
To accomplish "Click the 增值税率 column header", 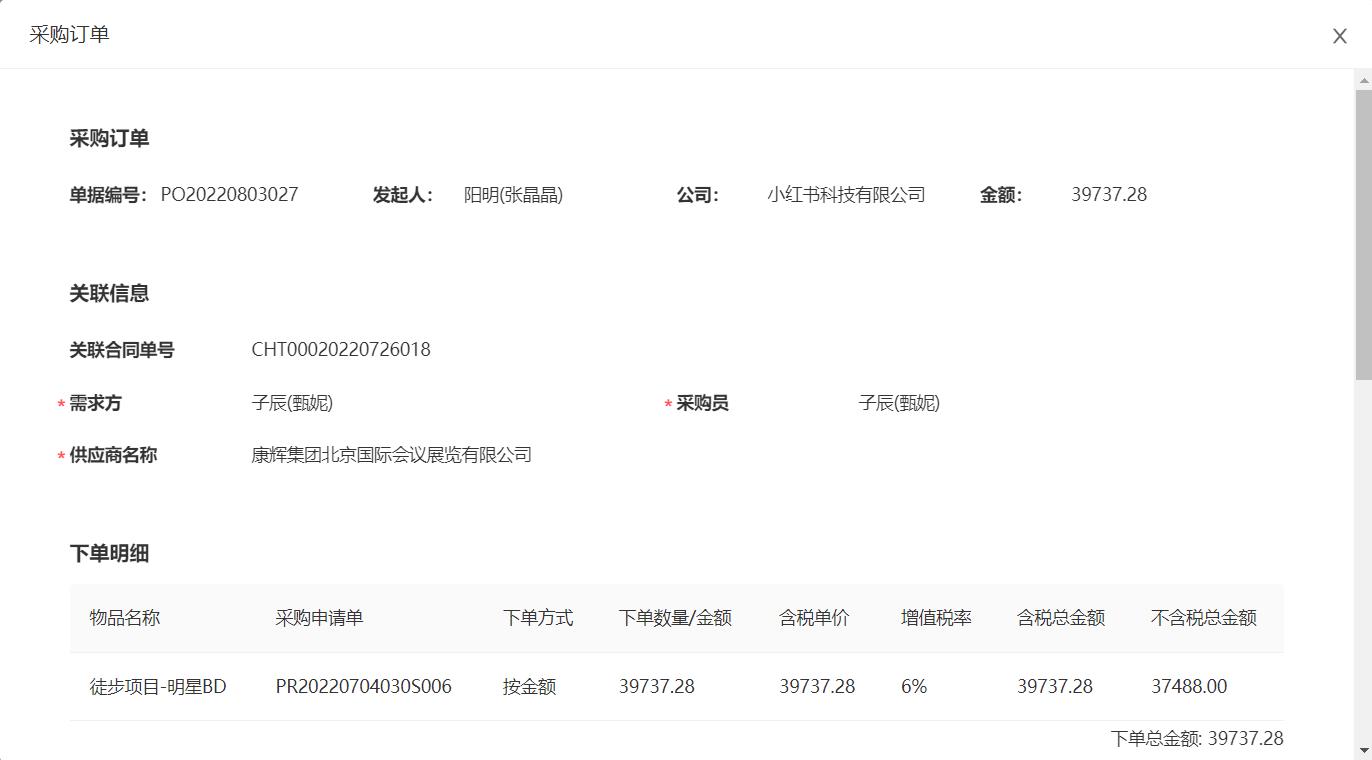I will point(936,618).
